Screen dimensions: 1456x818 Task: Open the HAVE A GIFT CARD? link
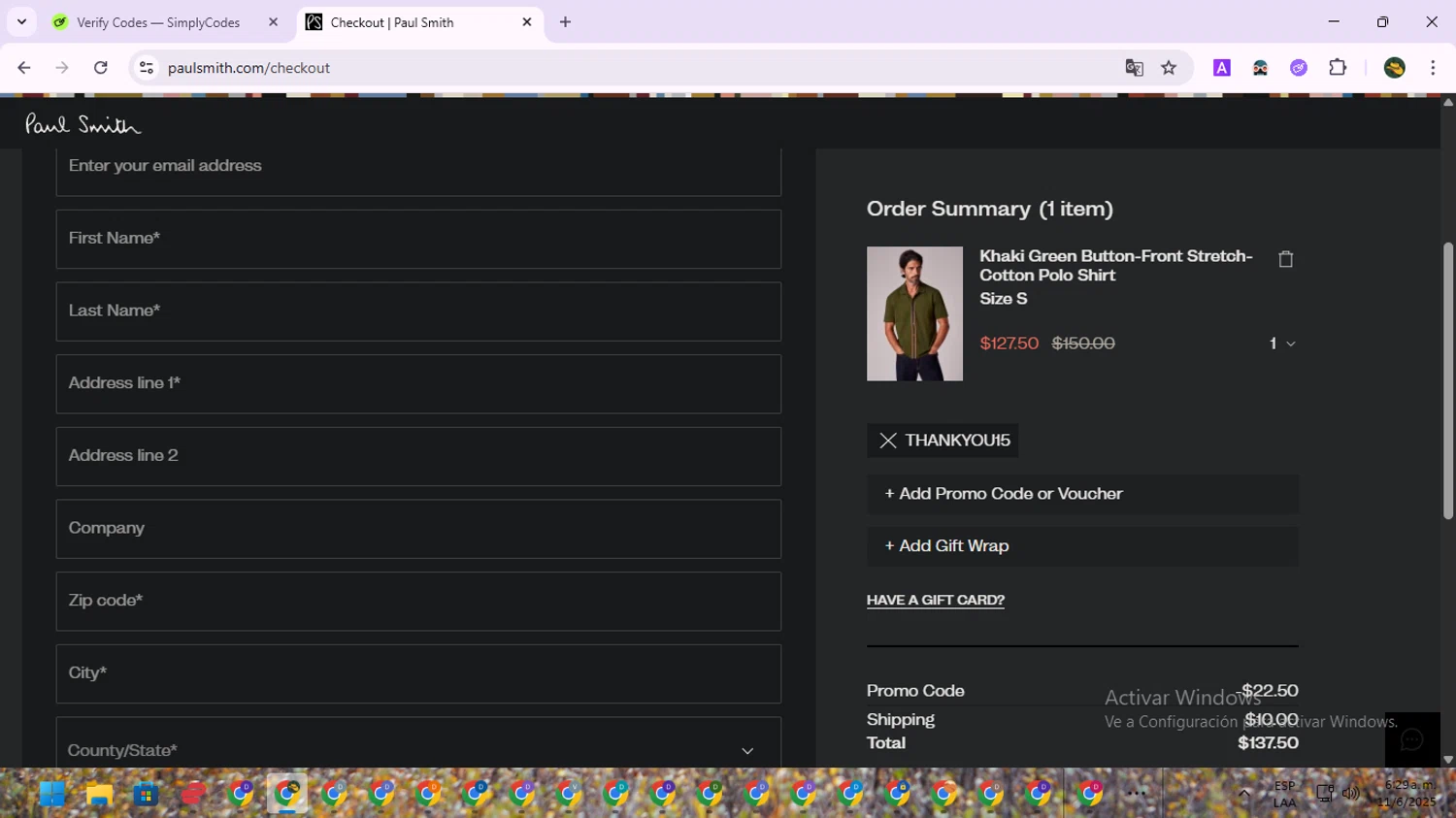[x=936, y=600]
